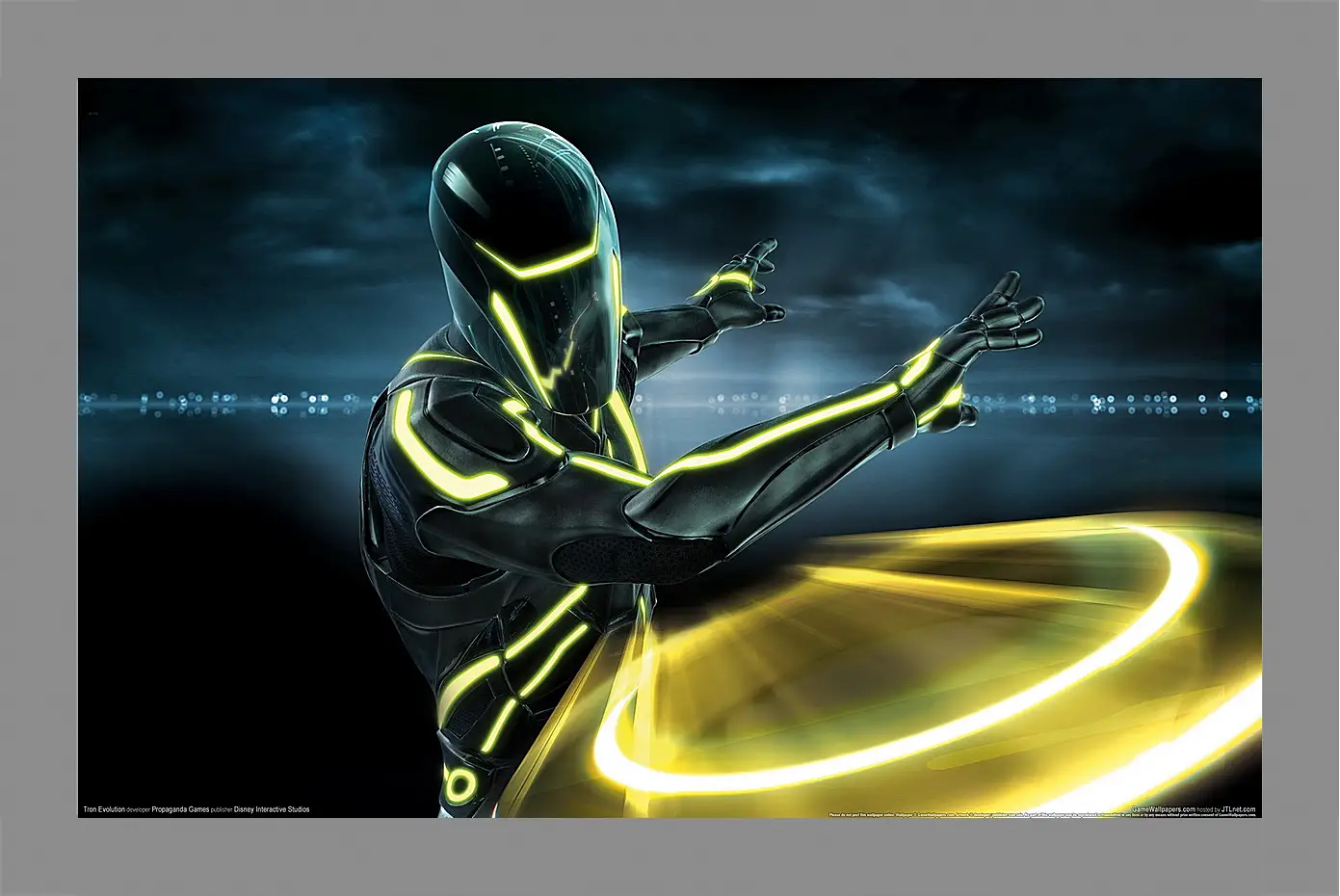This screenshot has height=896, width=1340.
Task: Open the framed Tron Evolution wallpaper picture
Action: pos(670,448)
